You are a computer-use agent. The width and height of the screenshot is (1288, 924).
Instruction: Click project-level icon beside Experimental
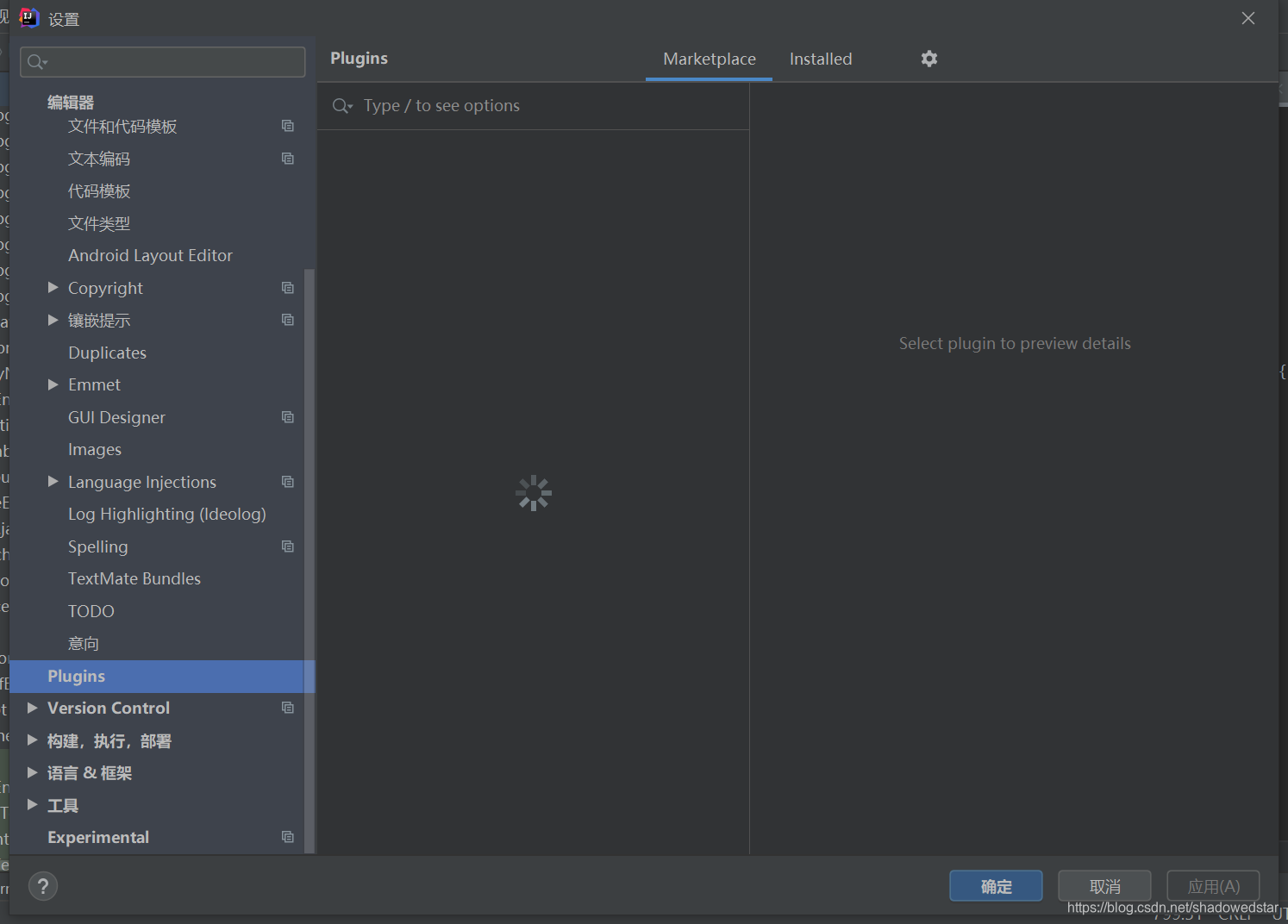[x=288, y=837]
